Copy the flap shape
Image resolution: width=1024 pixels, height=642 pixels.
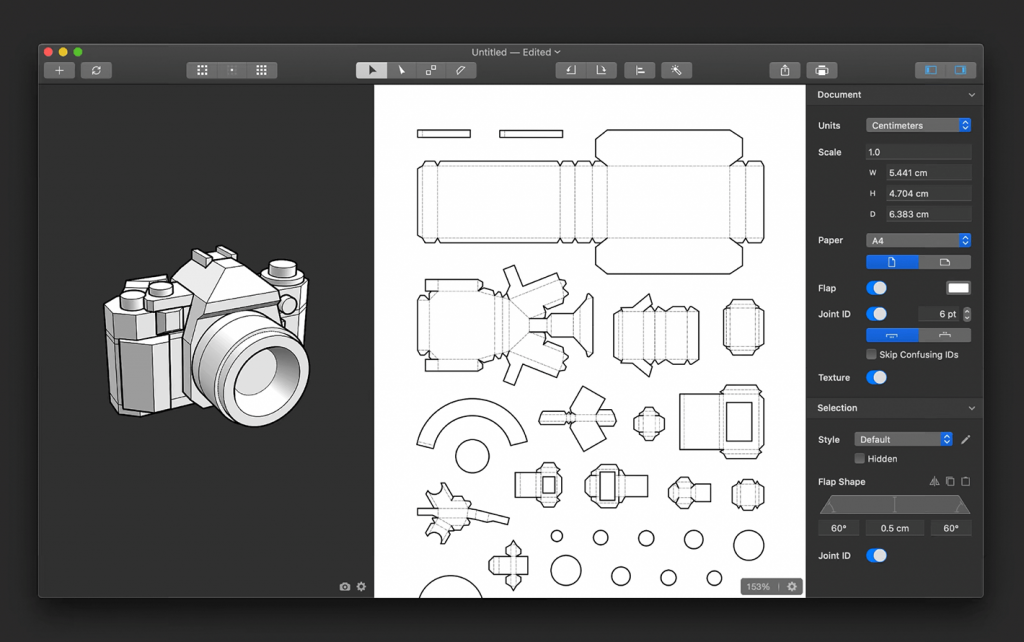pyautogui.click(x=950, y=481)
